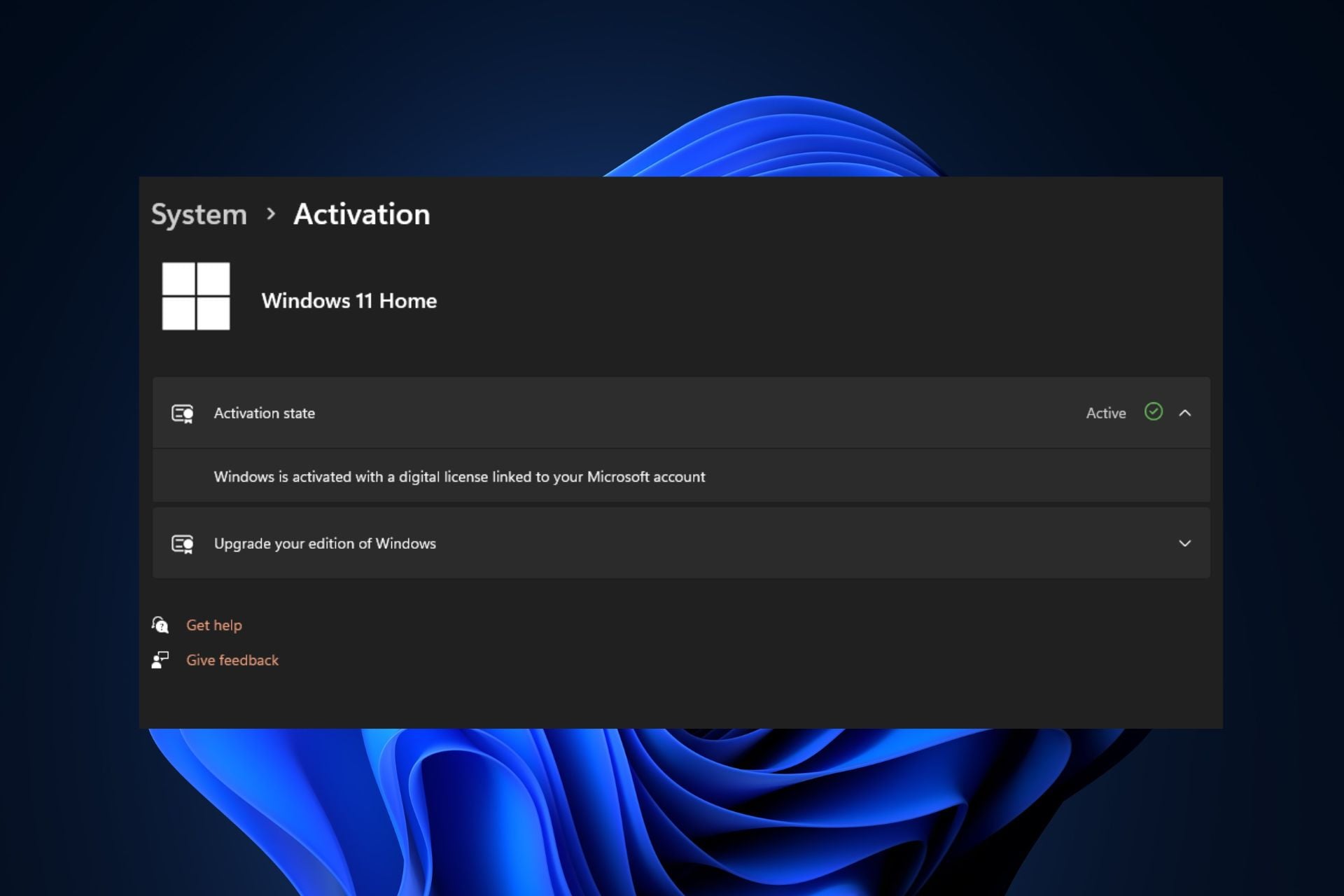Click the Upgrade edition certificate icon
Screen dimensions: 1344x896
coord(182,544)
